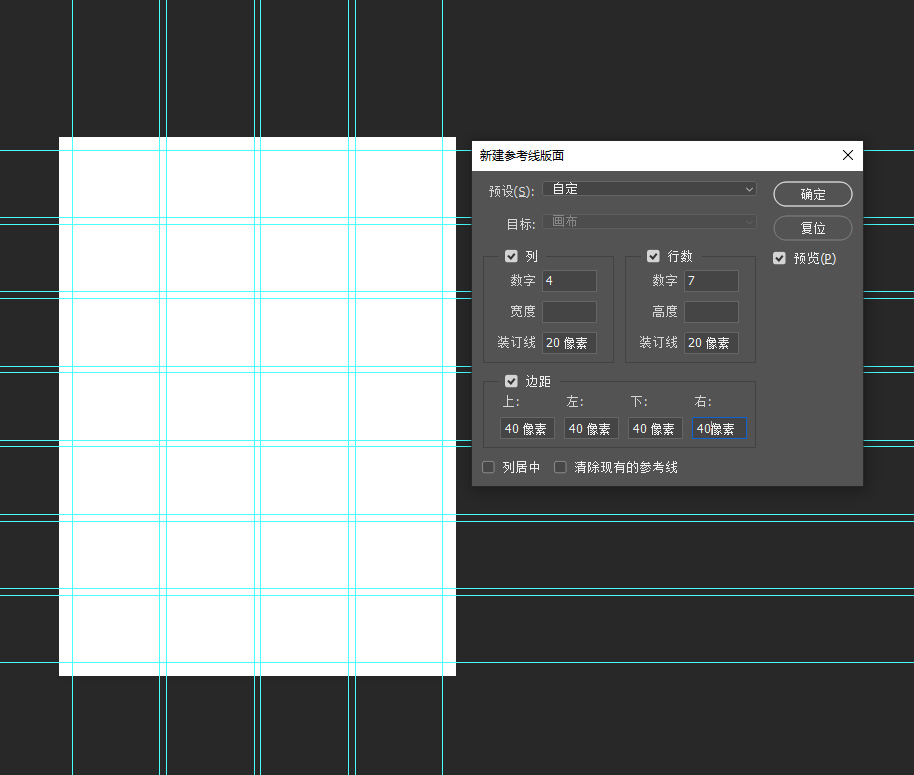Image resolution: width=914 pixels, height=775 pixels.
Task: Select the 装订线 field under 行数
Action: [x=711, y=343]
